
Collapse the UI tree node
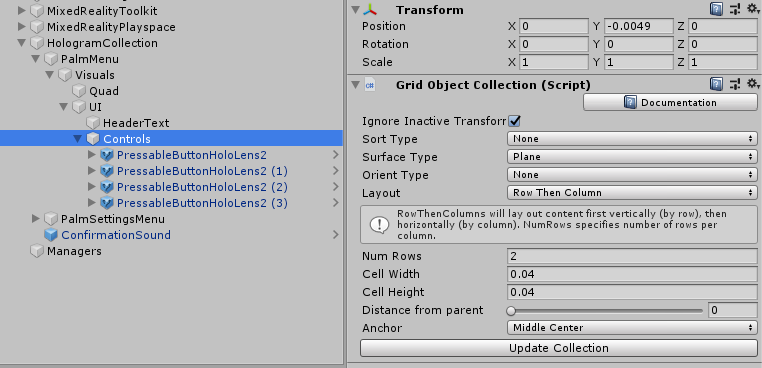click(x=64, y=107)
